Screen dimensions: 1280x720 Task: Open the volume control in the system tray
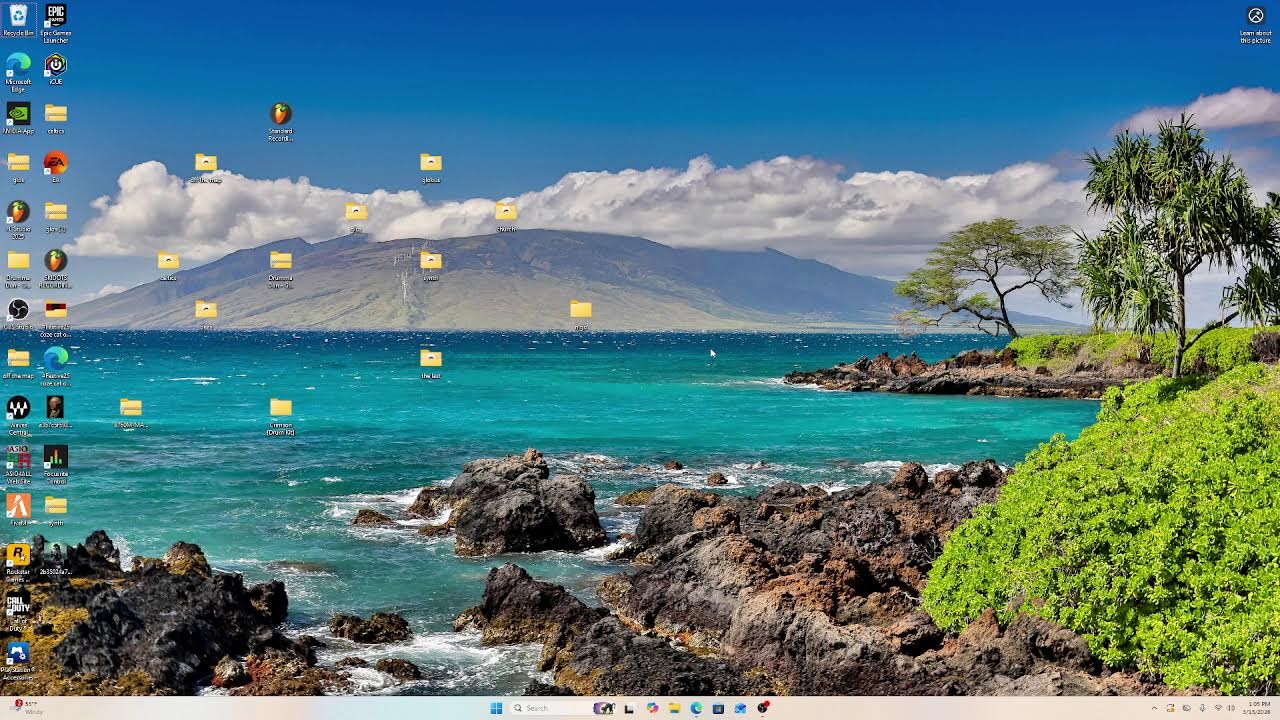1230,708
